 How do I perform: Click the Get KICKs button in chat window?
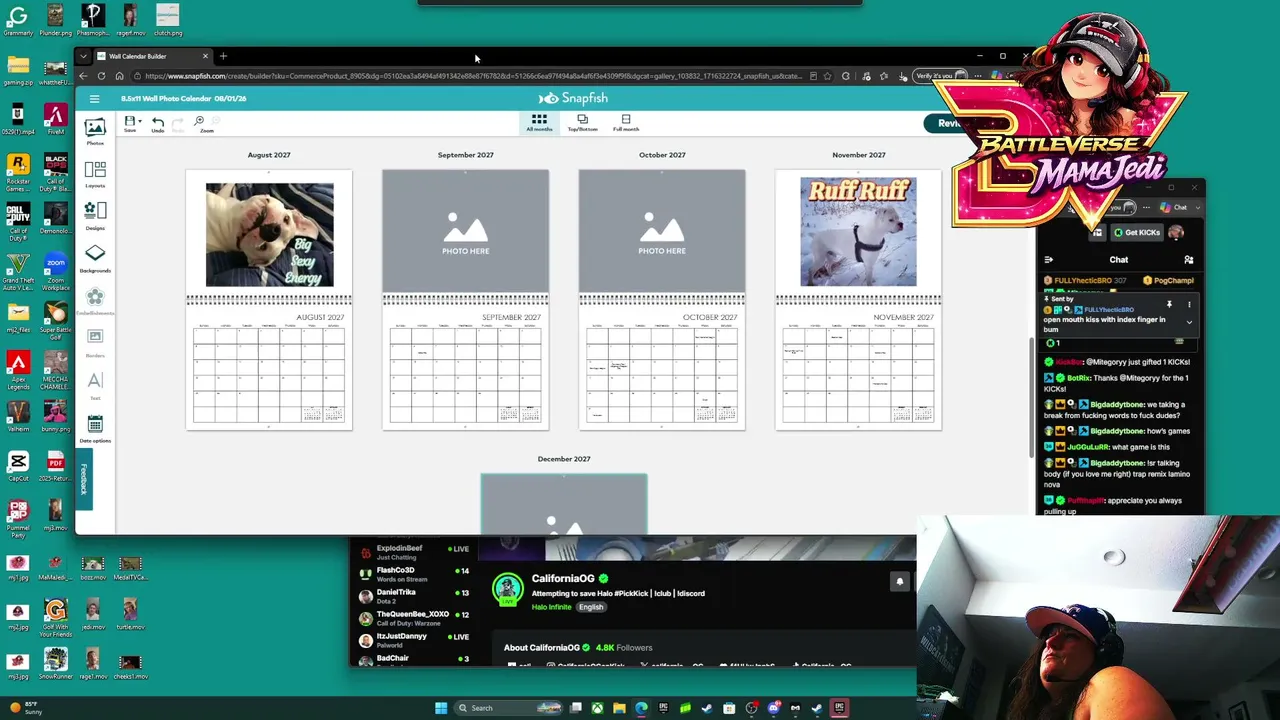click(x=1136, y=233)
